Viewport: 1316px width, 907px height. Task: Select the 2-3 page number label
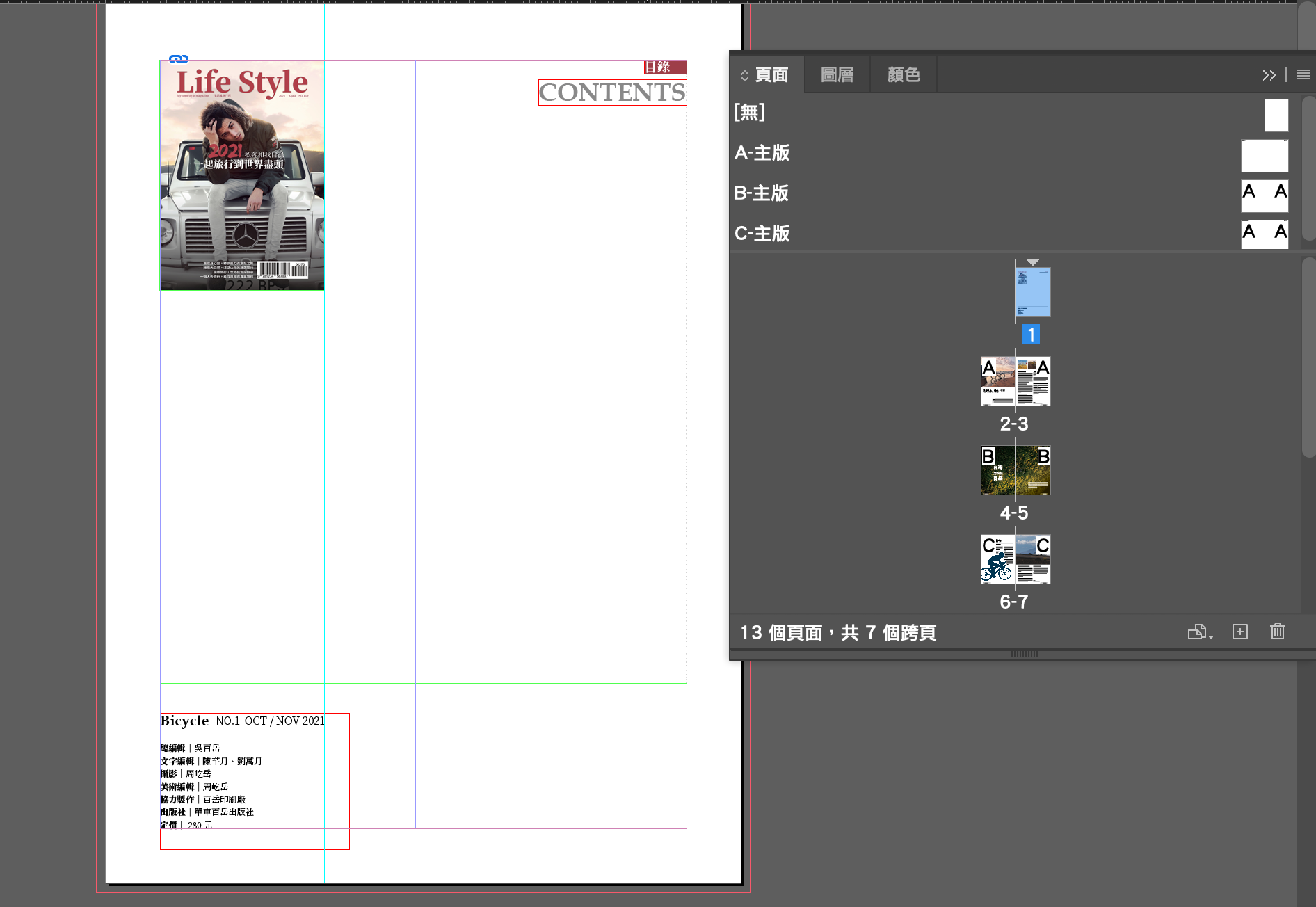pyautogui.click(x=1013, y=424)
